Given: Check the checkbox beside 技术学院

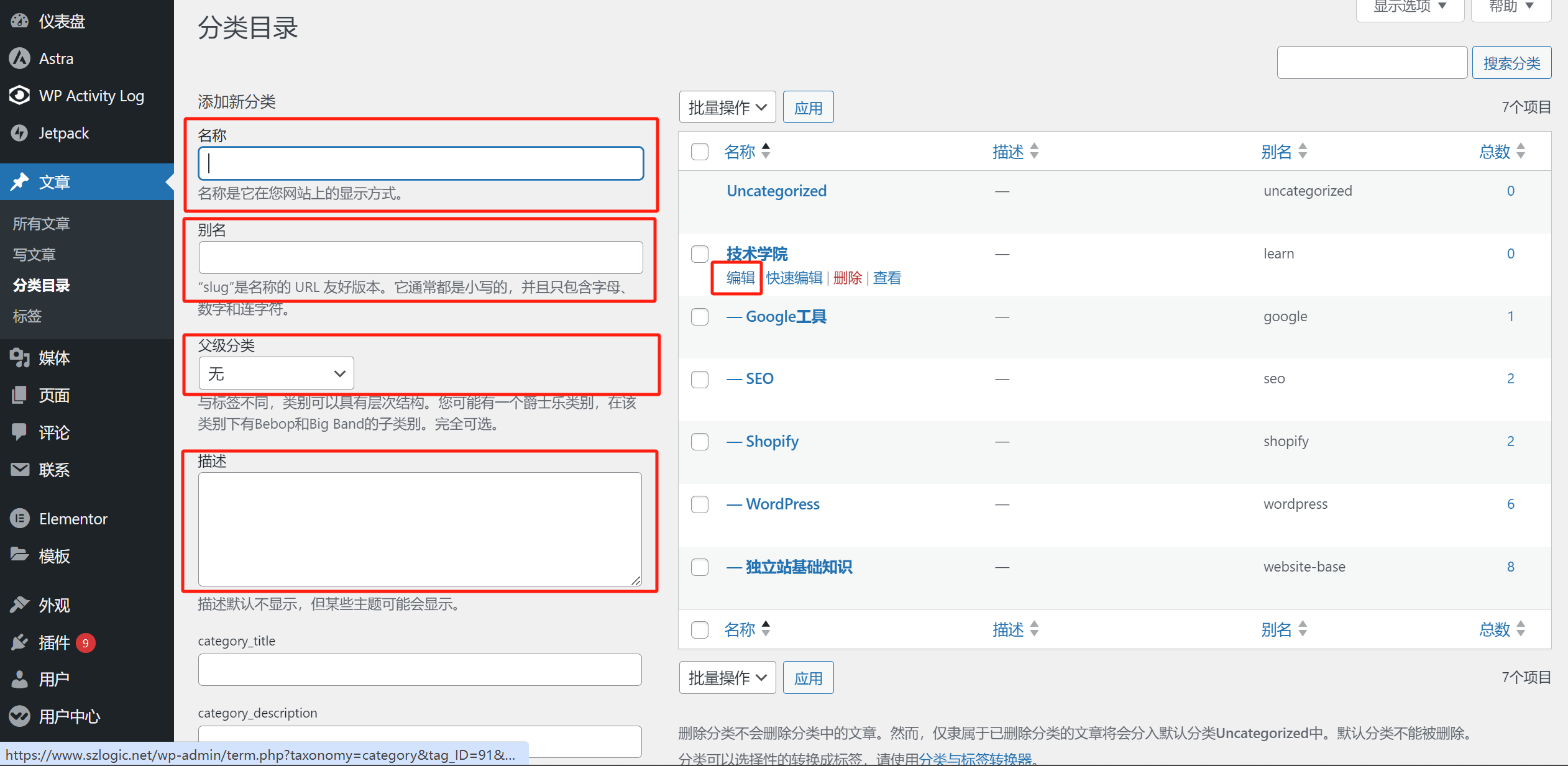Looking at the screenshot, I should point(699,253).
